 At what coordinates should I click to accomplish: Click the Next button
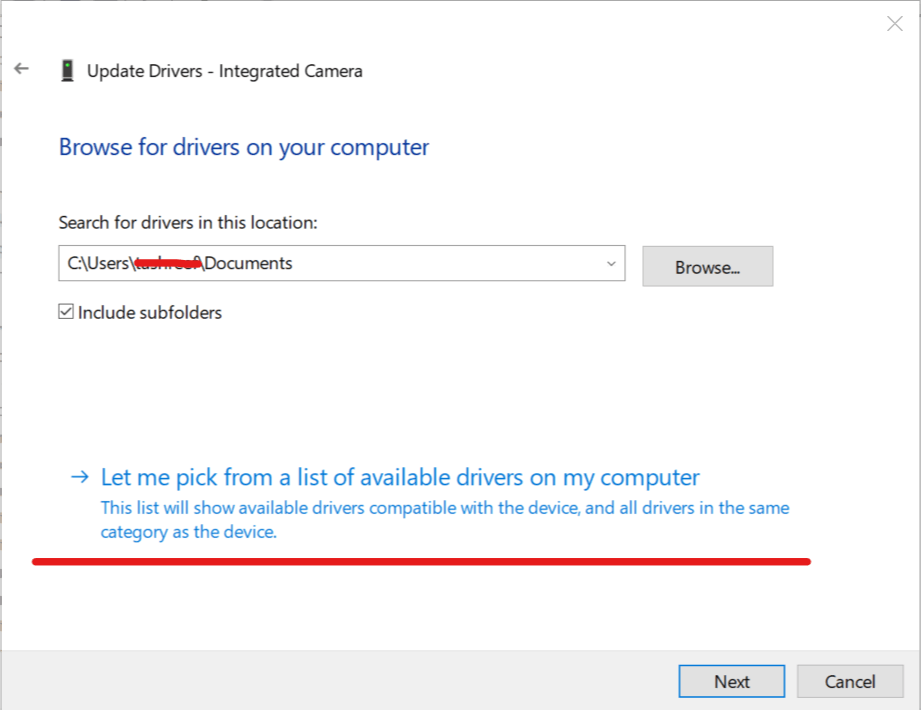(731, 681)
